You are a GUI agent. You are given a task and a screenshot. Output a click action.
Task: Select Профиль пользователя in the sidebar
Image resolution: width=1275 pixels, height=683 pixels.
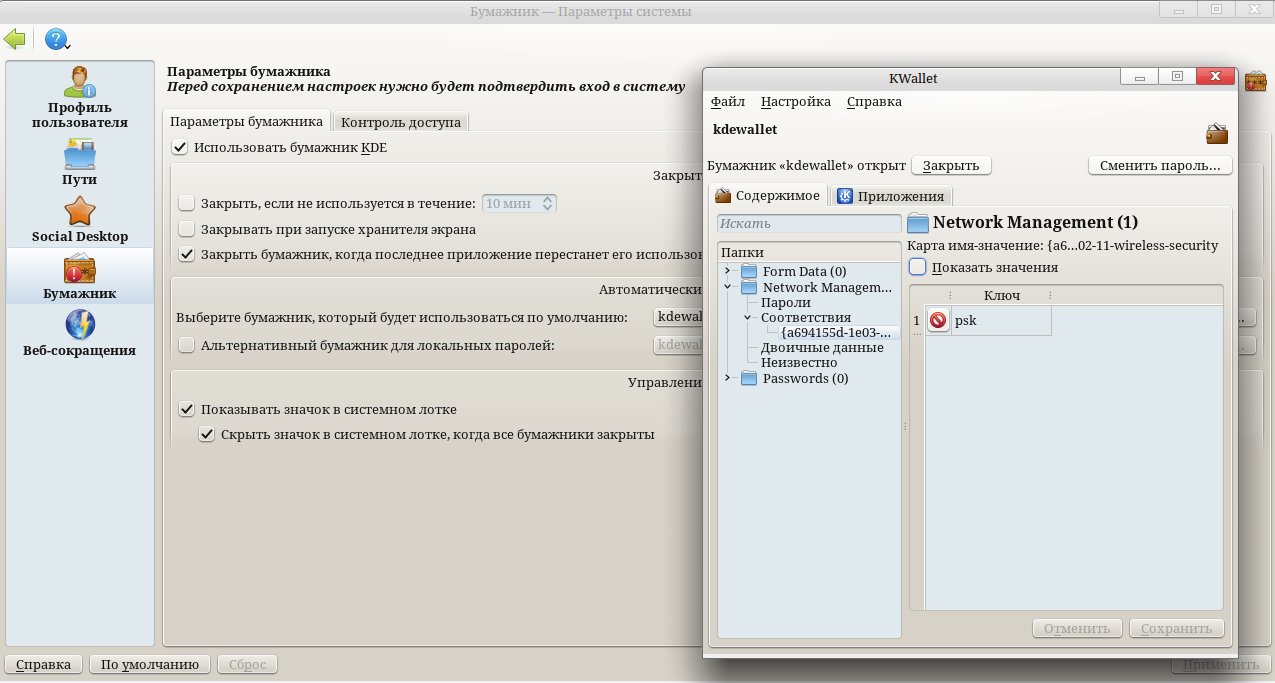[80, 98]
